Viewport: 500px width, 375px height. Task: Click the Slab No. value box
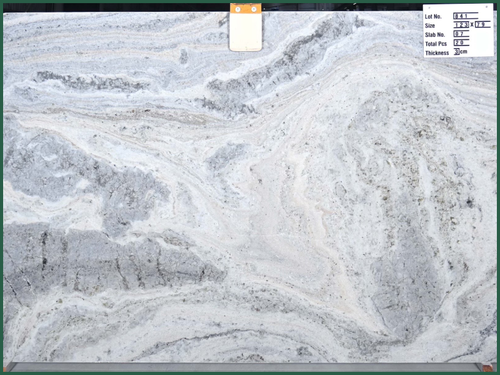coord(461,34)
